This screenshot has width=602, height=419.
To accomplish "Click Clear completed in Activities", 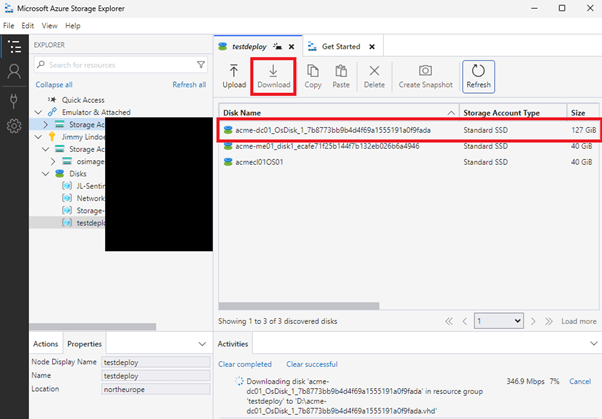I will click(x=245, y=364).
